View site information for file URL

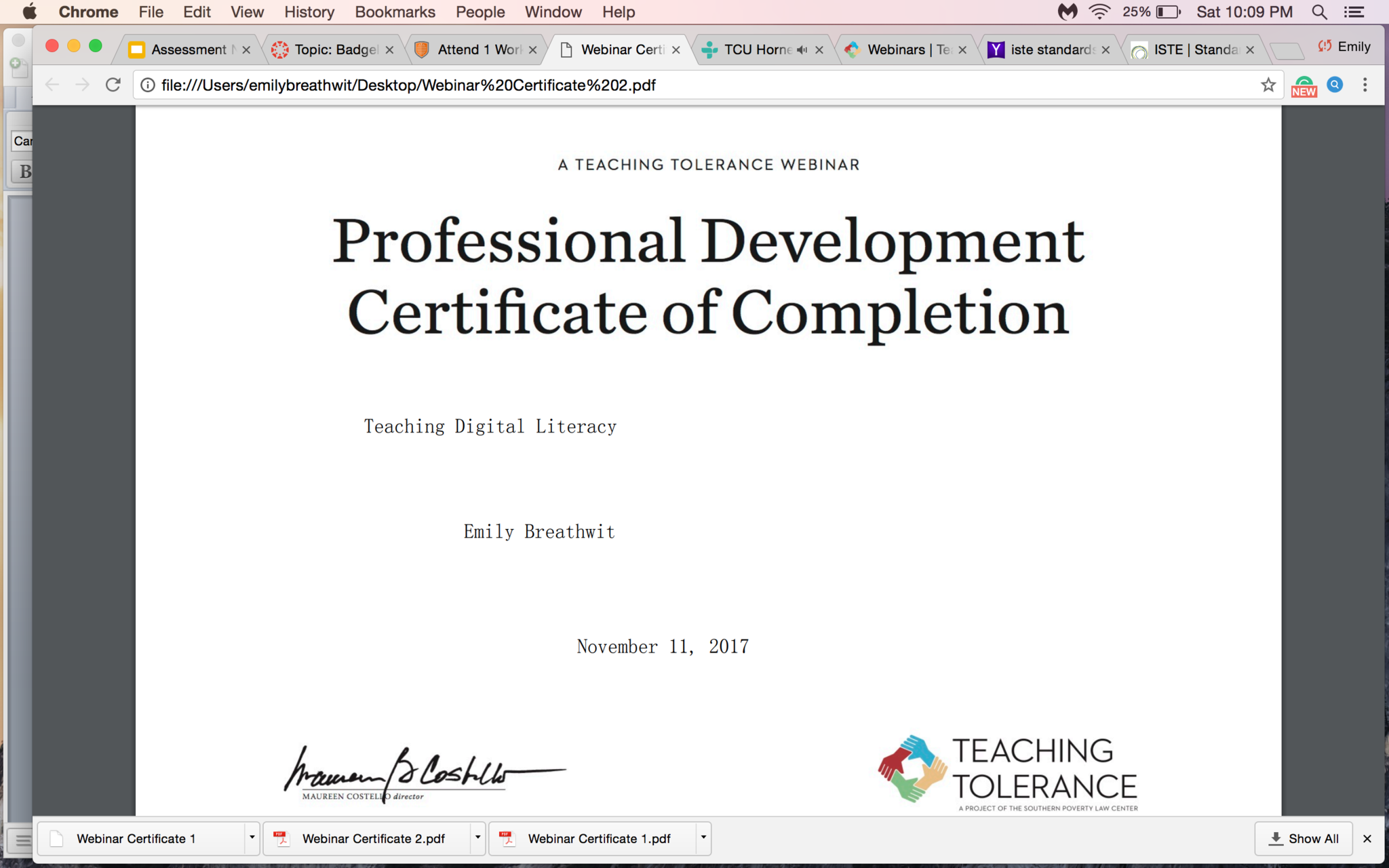[148, 85]
